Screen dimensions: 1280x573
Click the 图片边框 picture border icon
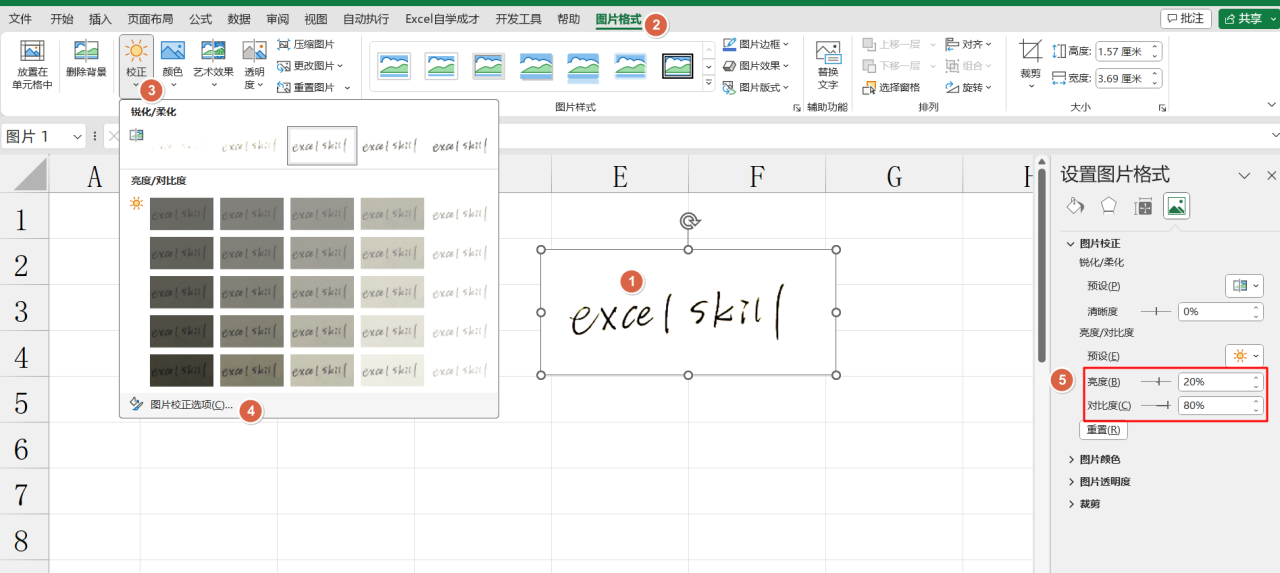point(730,45)
